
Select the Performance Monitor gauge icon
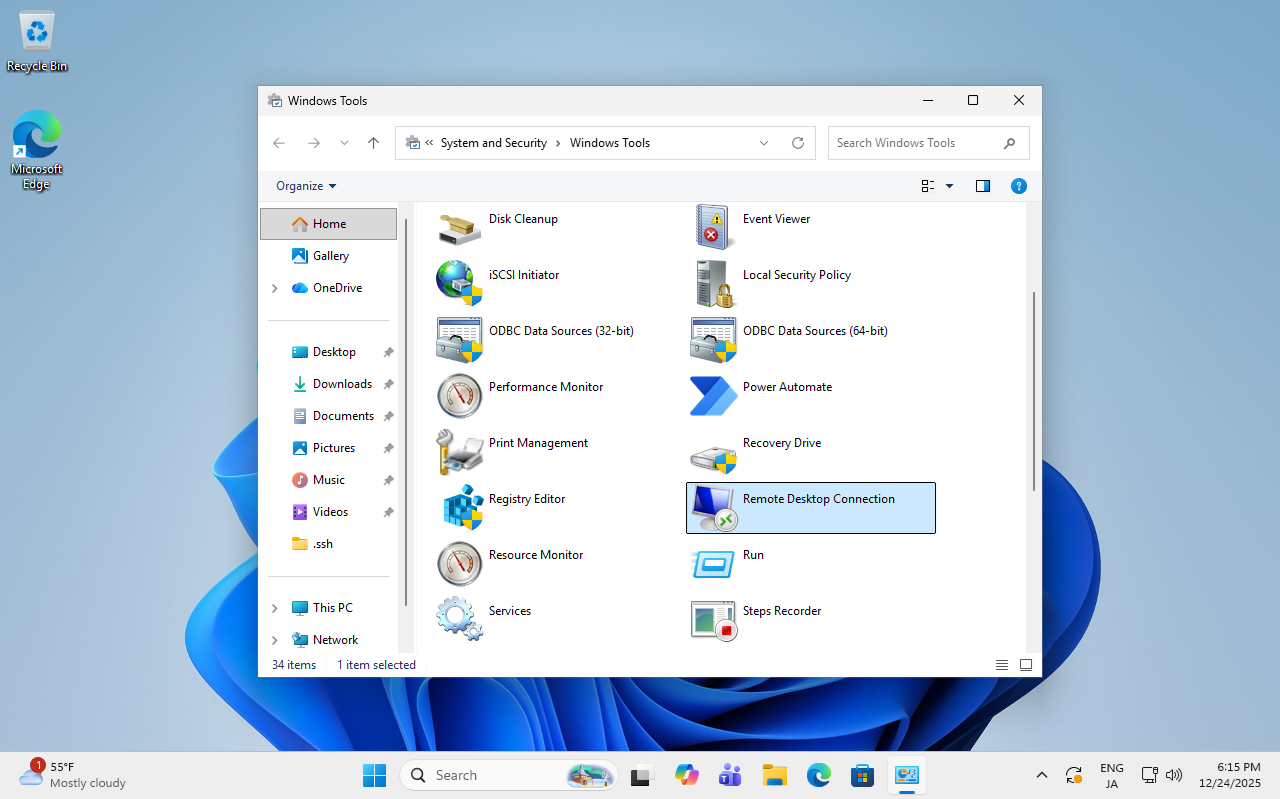(460, 395)
